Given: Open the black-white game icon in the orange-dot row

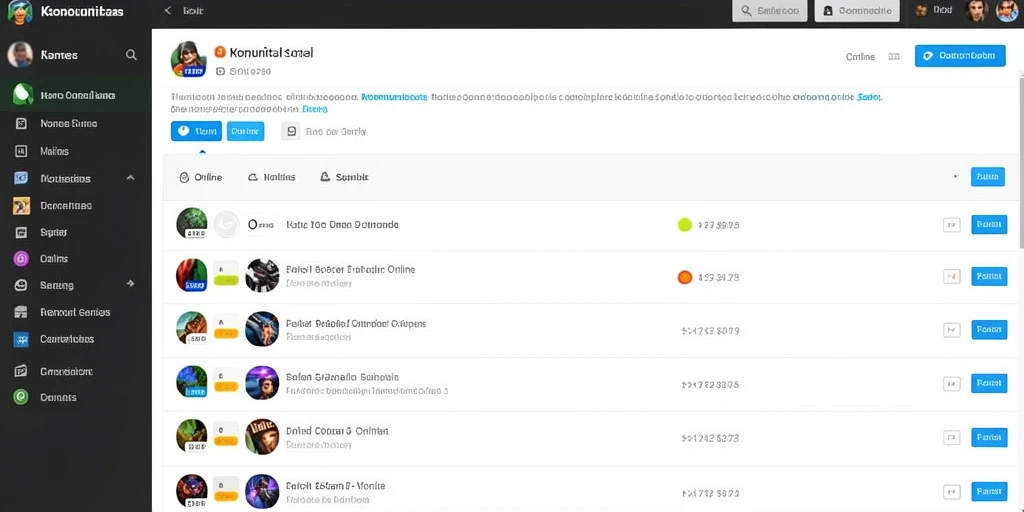Looking at the screenshot, I should pyautogui.click(x=262, y=276).
